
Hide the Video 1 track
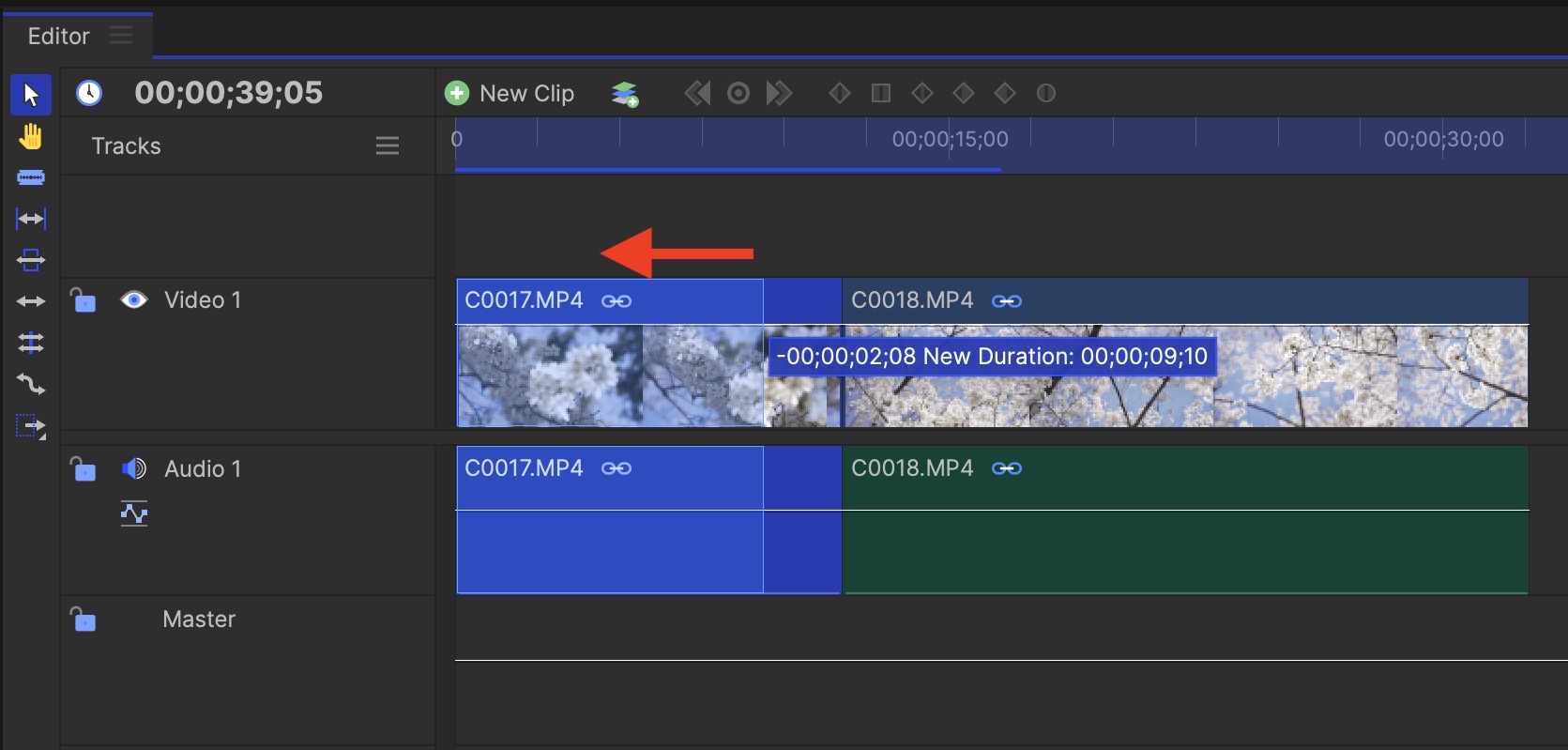click(x=134, y=300)
